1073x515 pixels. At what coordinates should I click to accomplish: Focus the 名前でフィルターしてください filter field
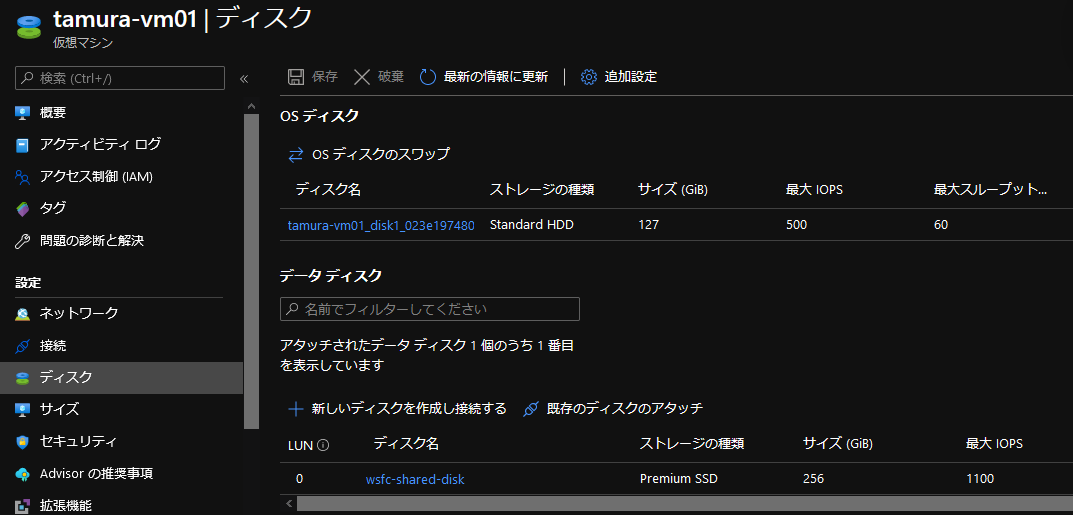point(430,309)
